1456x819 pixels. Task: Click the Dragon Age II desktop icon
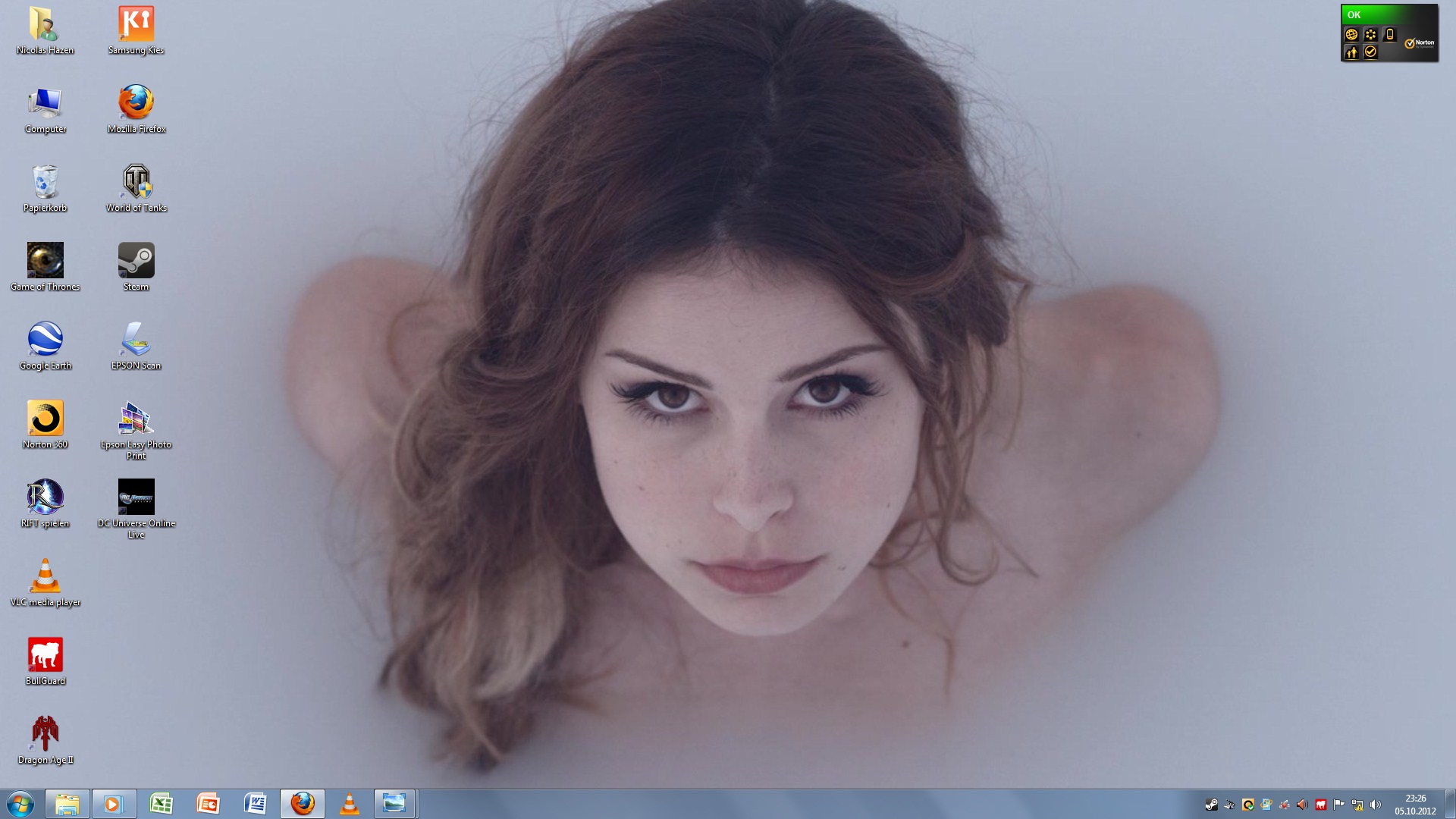45,733
